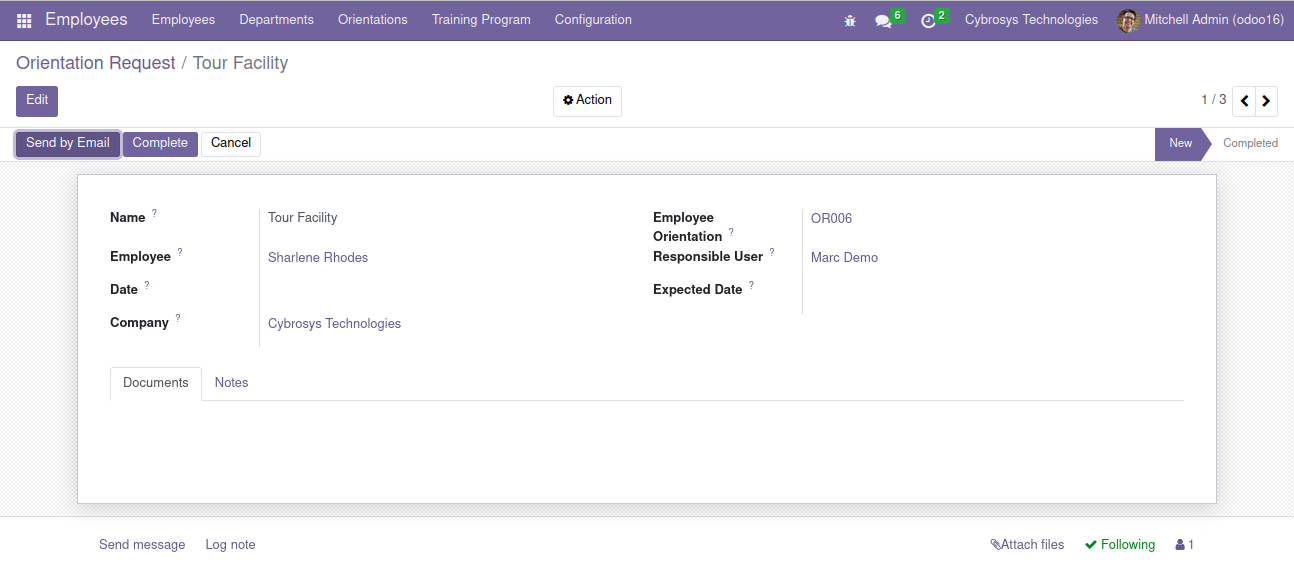Select the Completed status stage
The width and height of the screenshot is (1294, 572).
pos(1250,144)
